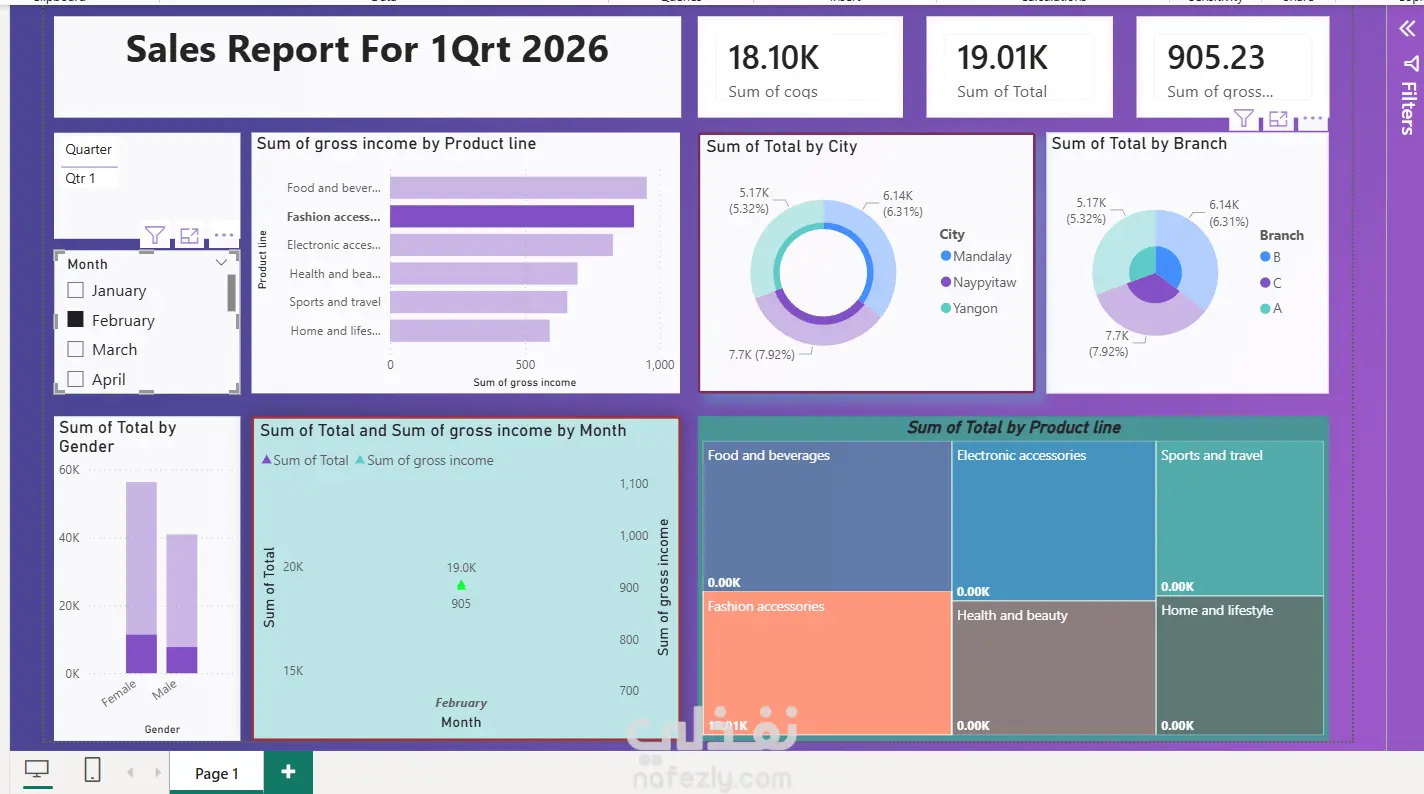Select the Qtr 1 quarter value

tap(81, 178)
